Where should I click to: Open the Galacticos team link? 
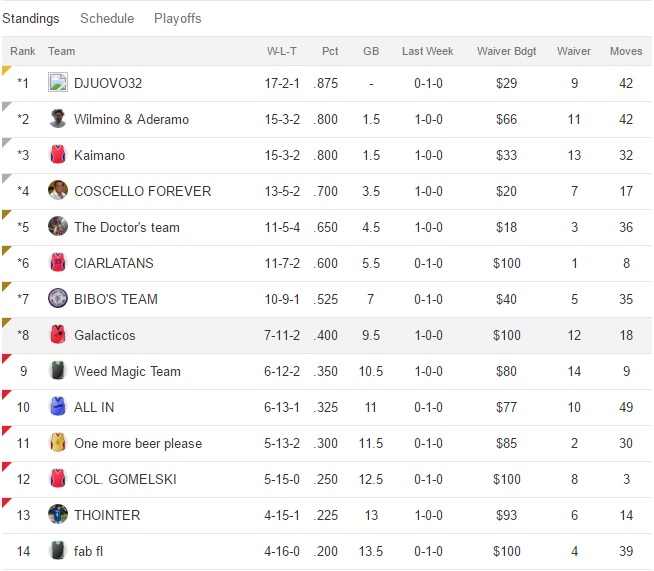[x=104, y=335]
